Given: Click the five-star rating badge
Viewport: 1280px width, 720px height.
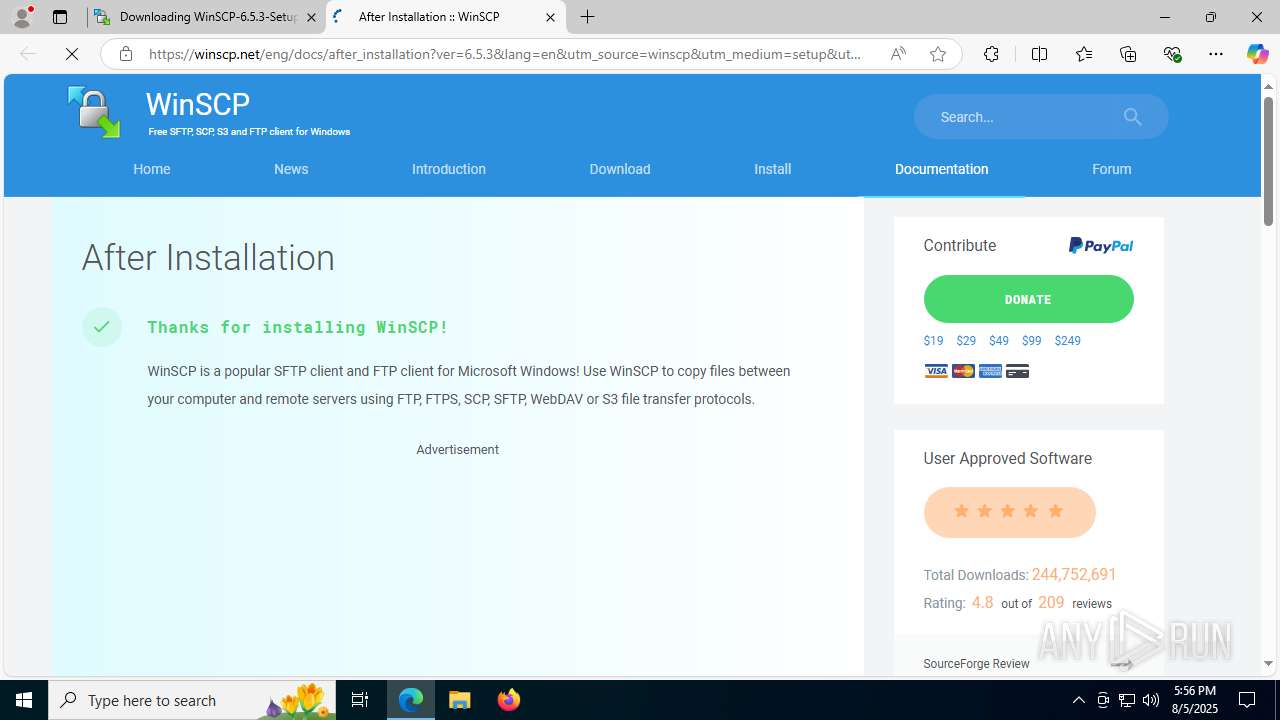Looking at the screenshot, I should point(1009,512).
